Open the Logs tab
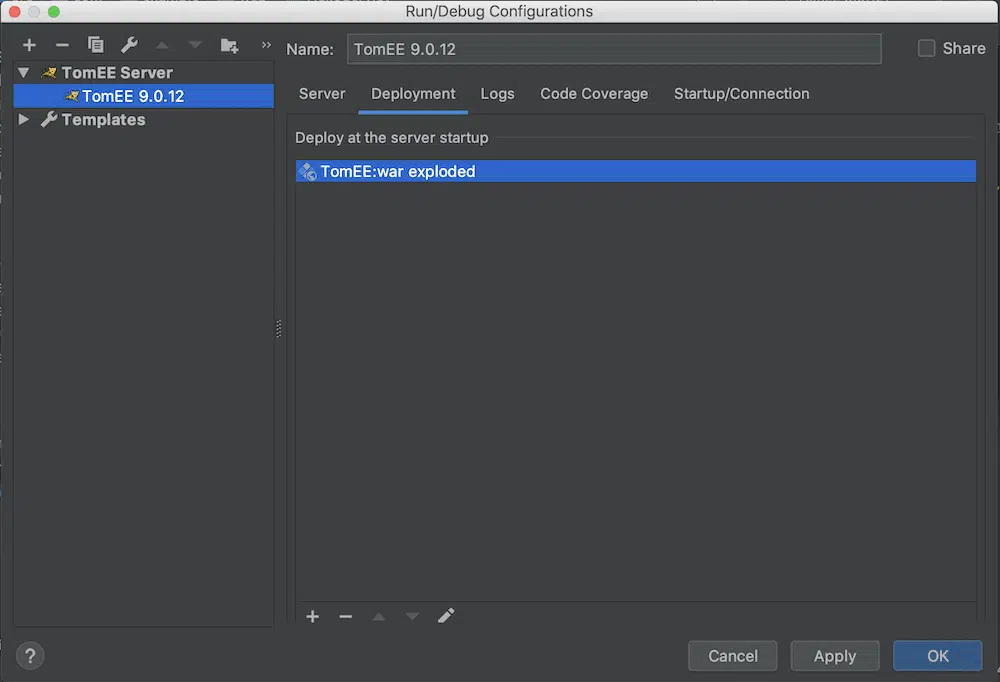 pos(497,94)
